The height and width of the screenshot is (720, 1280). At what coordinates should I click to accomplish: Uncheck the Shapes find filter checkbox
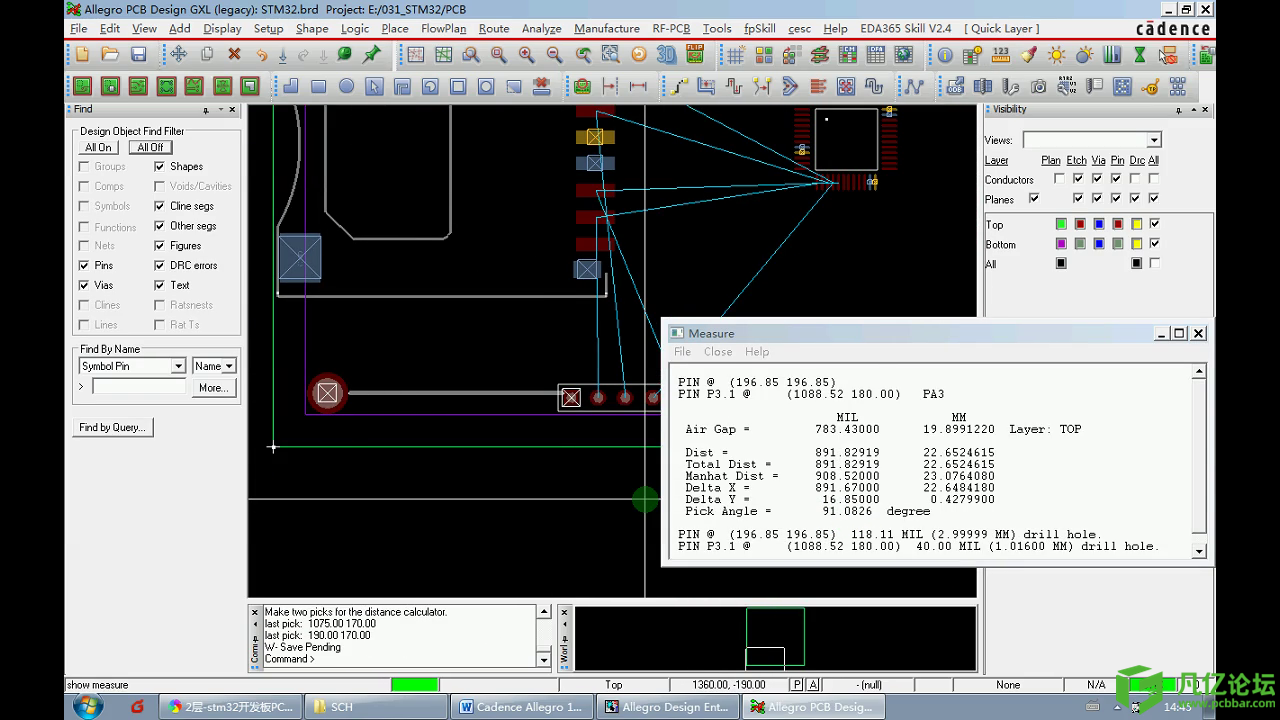[x=159, y=166]
